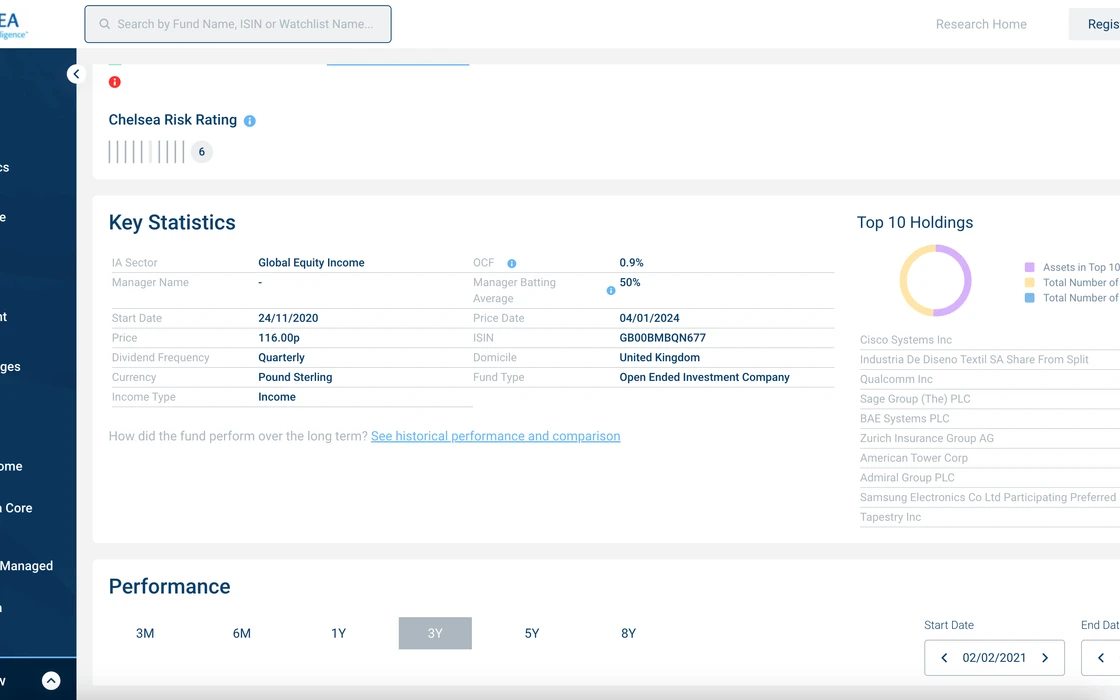Select Industria De Diseno Textil holding
The image size is (1120, 700).
point(974,360)
